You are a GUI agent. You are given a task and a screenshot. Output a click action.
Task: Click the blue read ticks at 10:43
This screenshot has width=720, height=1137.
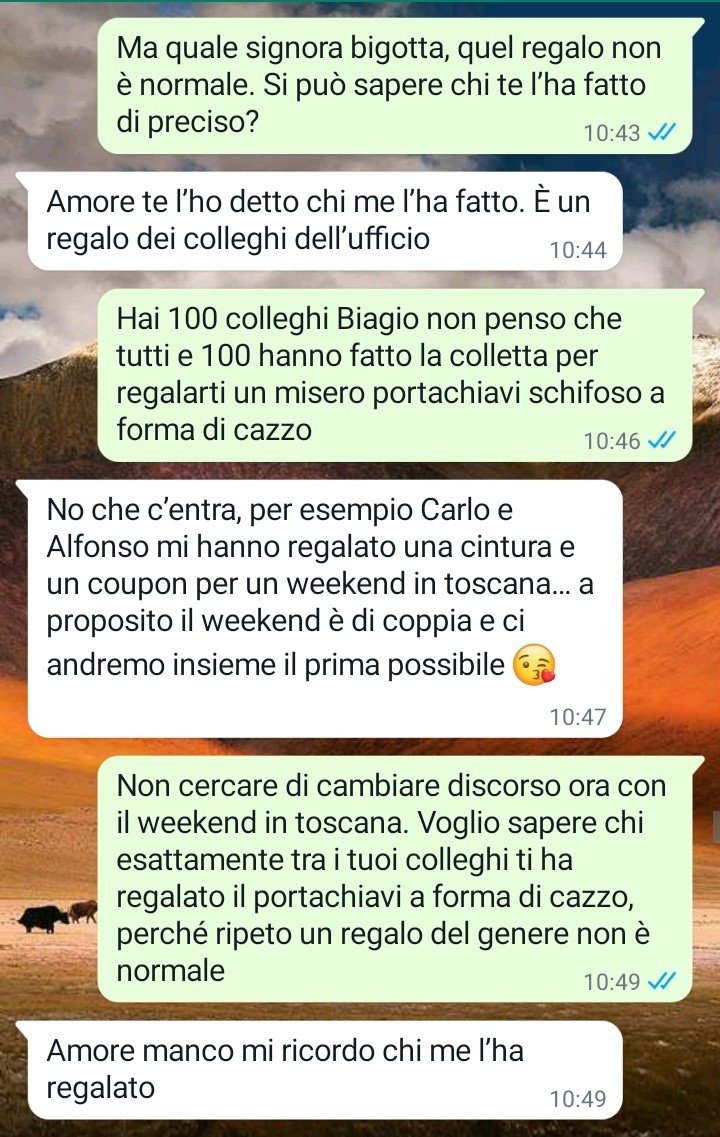click(661, 133)
